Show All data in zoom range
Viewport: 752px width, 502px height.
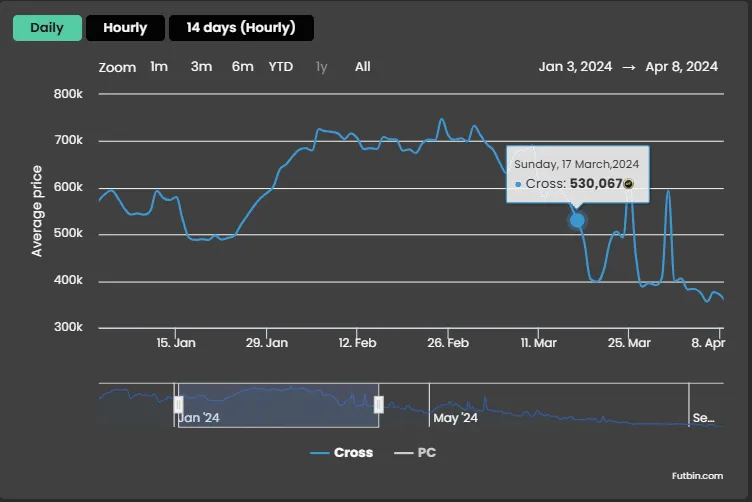363,67
